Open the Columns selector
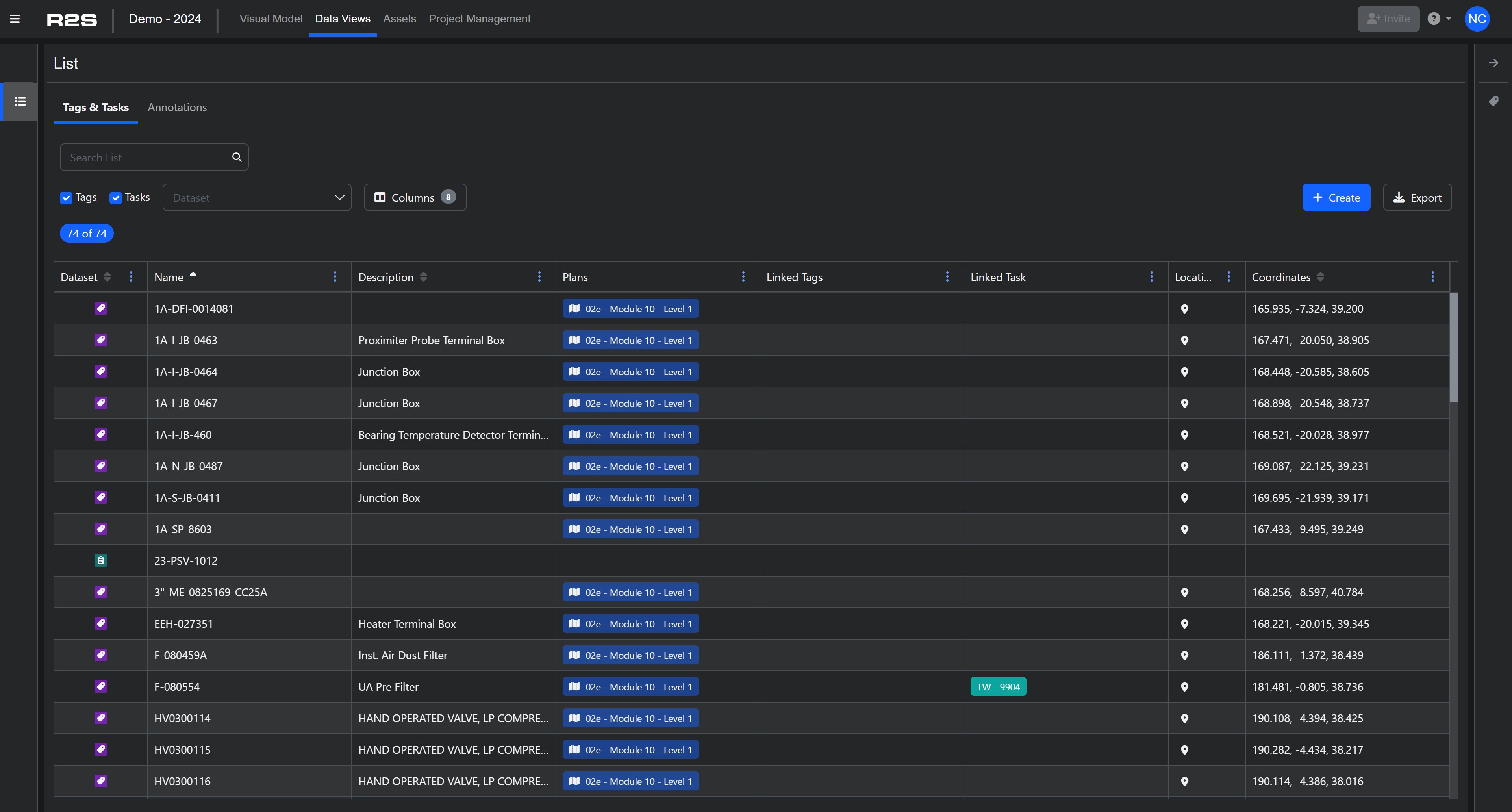Image resolution: width=1512 pixels, height=812 pixels. pos(414,198)
